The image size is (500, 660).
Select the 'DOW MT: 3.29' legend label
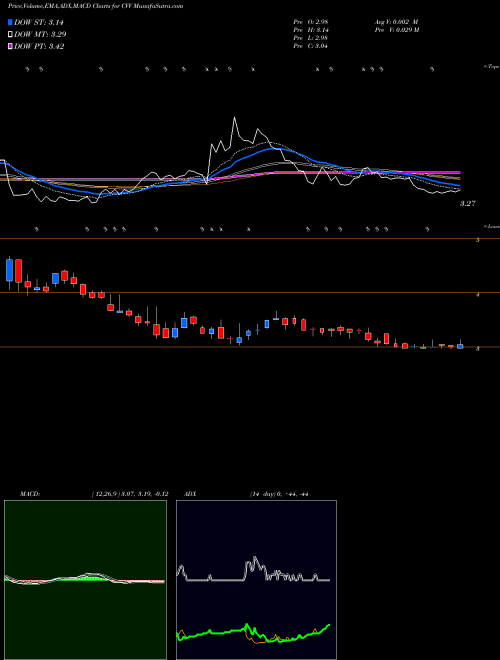40,34
